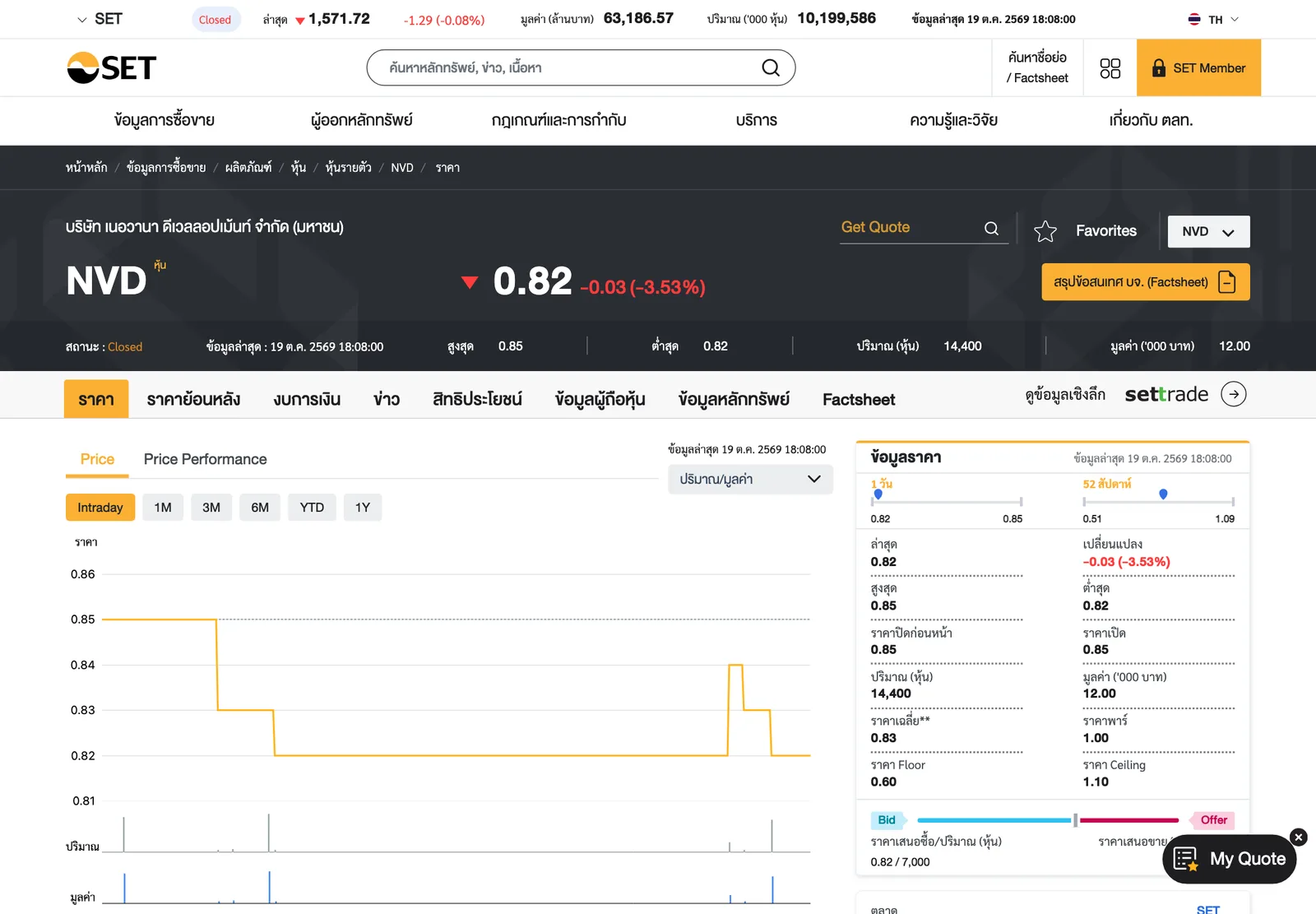1316x914 pixels.
Task: Open the NVD symbol dropdown
Action: [1208, 232]
